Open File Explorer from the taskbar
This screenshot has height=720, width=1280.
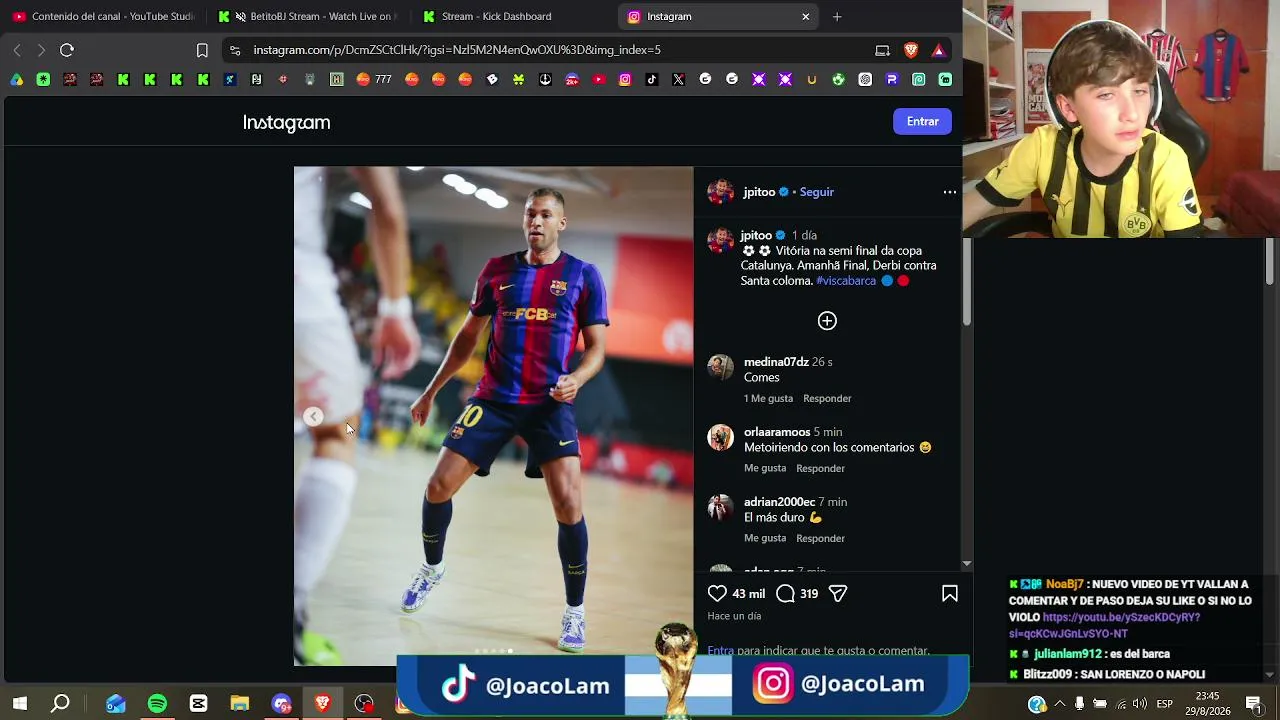click(x=239, y=704)
